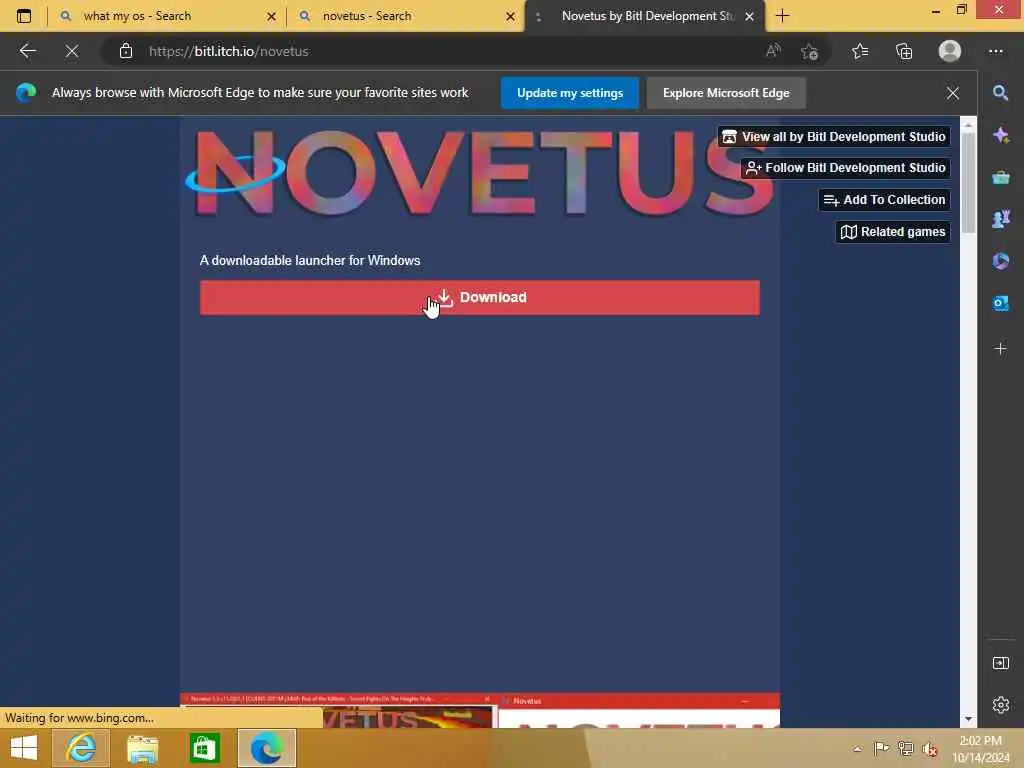Open volume speaker icon in tray

pos(930,748)
